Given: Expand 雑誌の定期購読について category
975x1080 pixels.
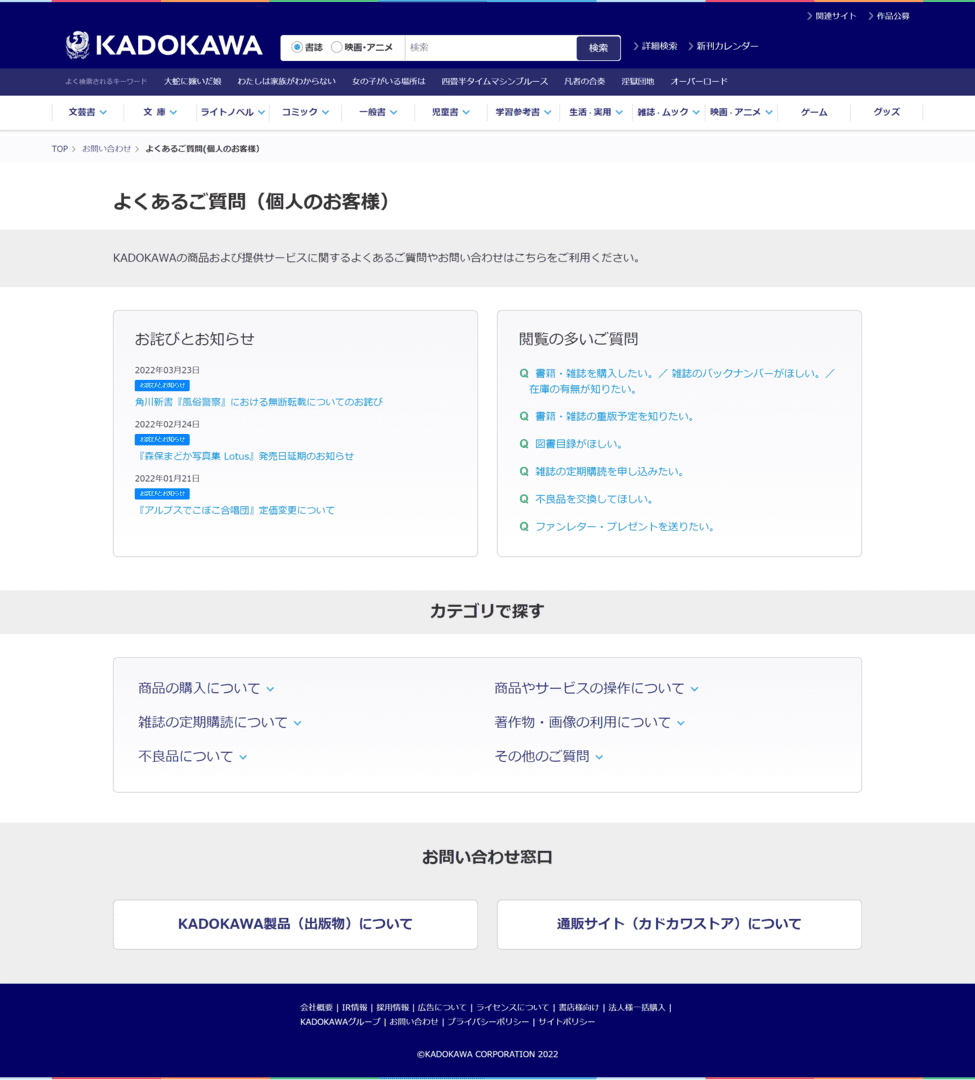Looking at the screenshot, I should [220, 722].
